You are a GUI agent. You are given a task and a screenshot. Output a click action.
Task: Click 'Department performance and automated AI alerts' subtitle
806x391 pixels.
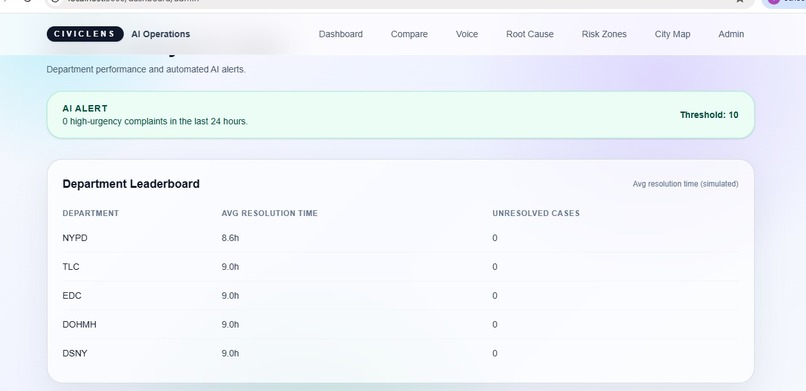(146, 69)
